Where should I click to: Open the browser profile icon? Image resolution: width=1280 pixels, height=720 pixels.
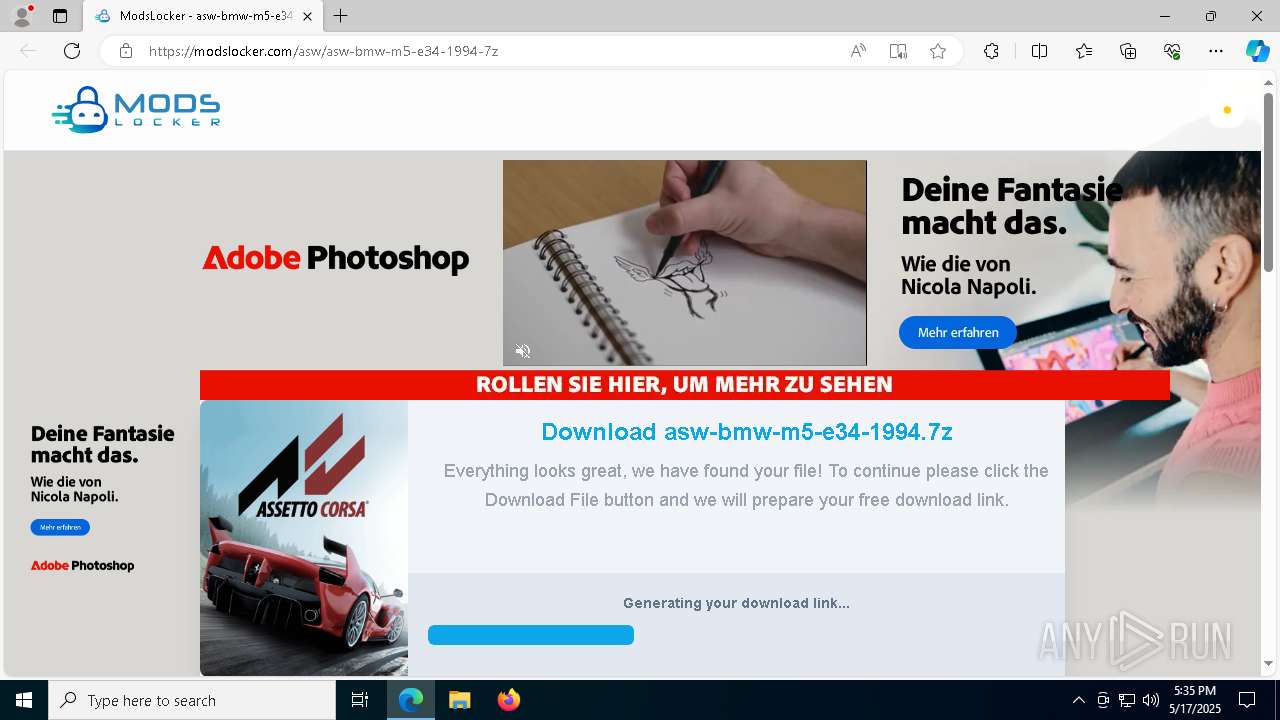(22, 16)
